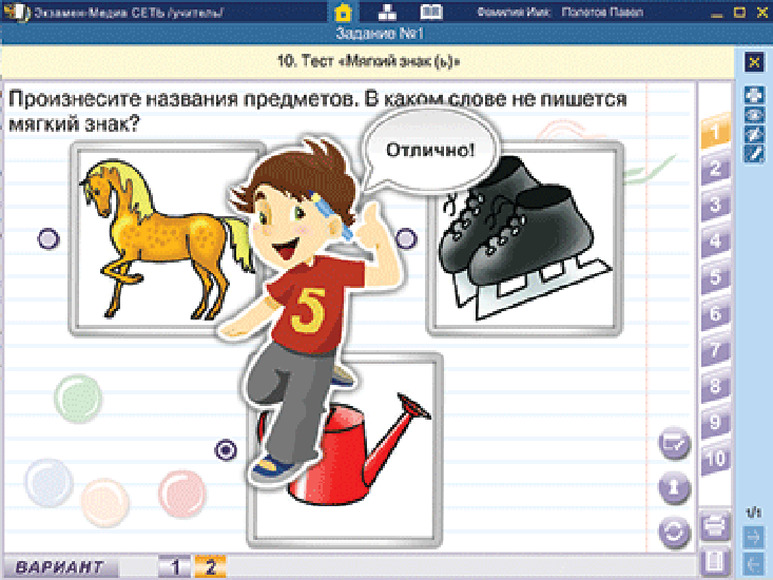Select the radio button next to the watering can
The width and height of the screenshot is (773, 580).
click(x=226, y=450)
